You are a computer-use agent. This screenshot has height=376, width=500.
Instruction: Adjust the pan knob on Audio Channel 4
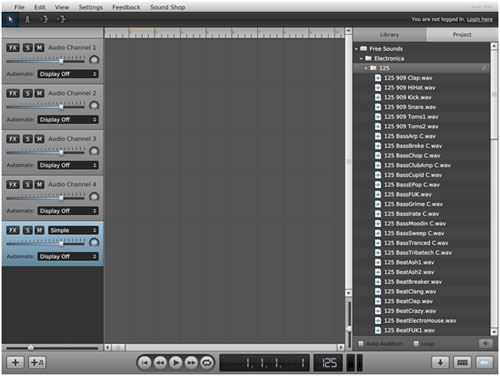(94, 197)
